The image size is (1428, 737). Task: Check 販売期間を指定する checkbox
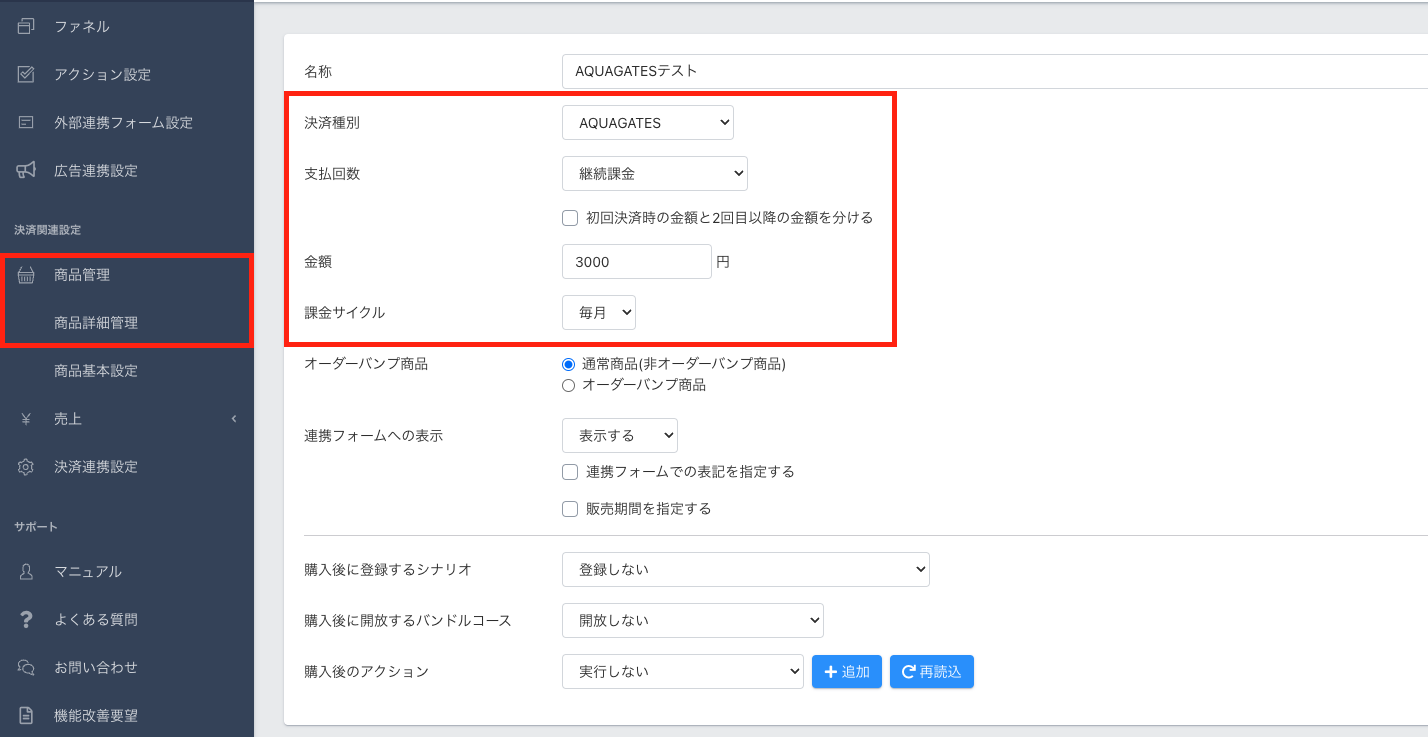tap(570, 509)
